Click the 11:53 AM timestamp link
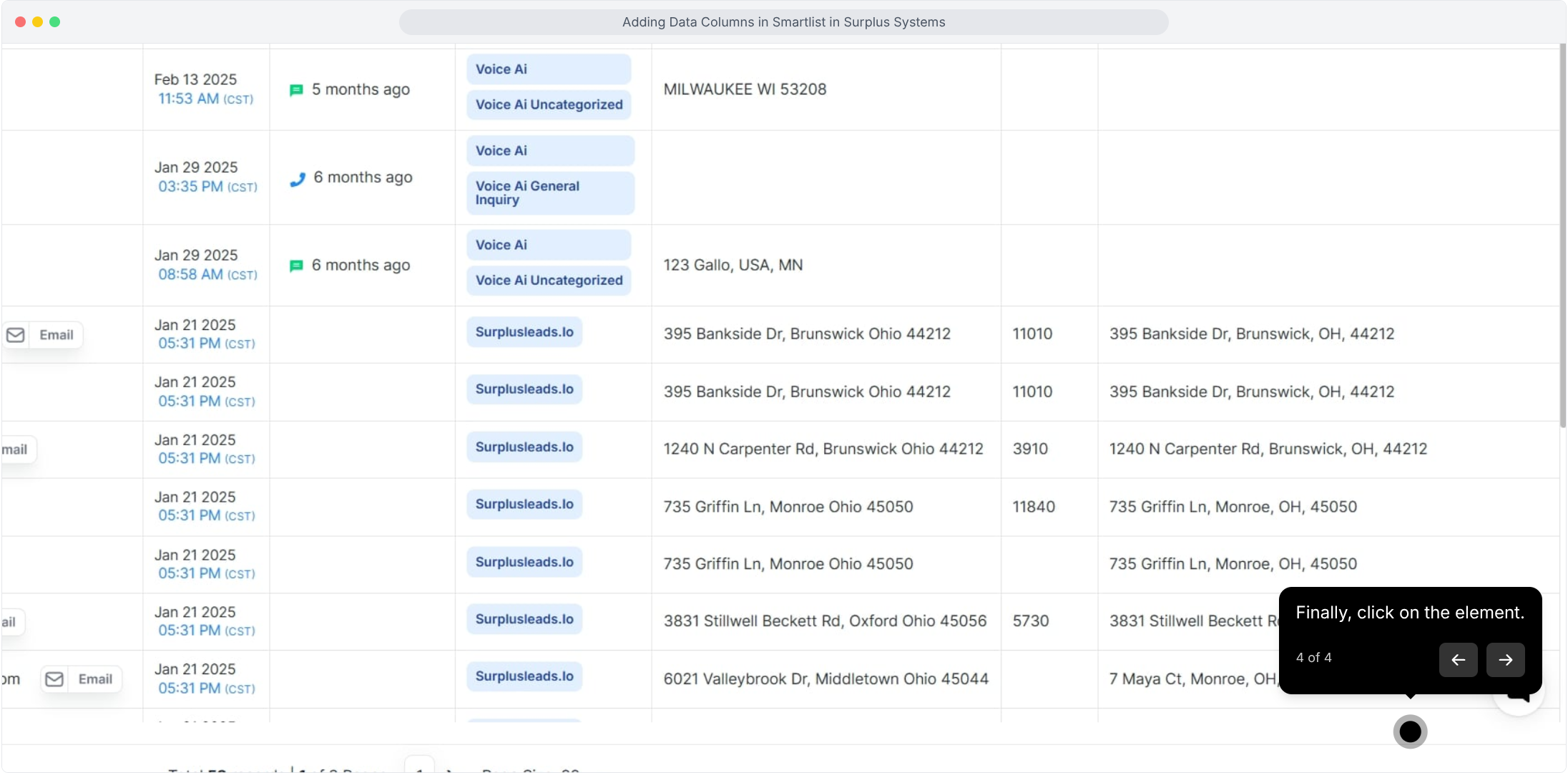1568x773 pixels. tap(188, 99)
